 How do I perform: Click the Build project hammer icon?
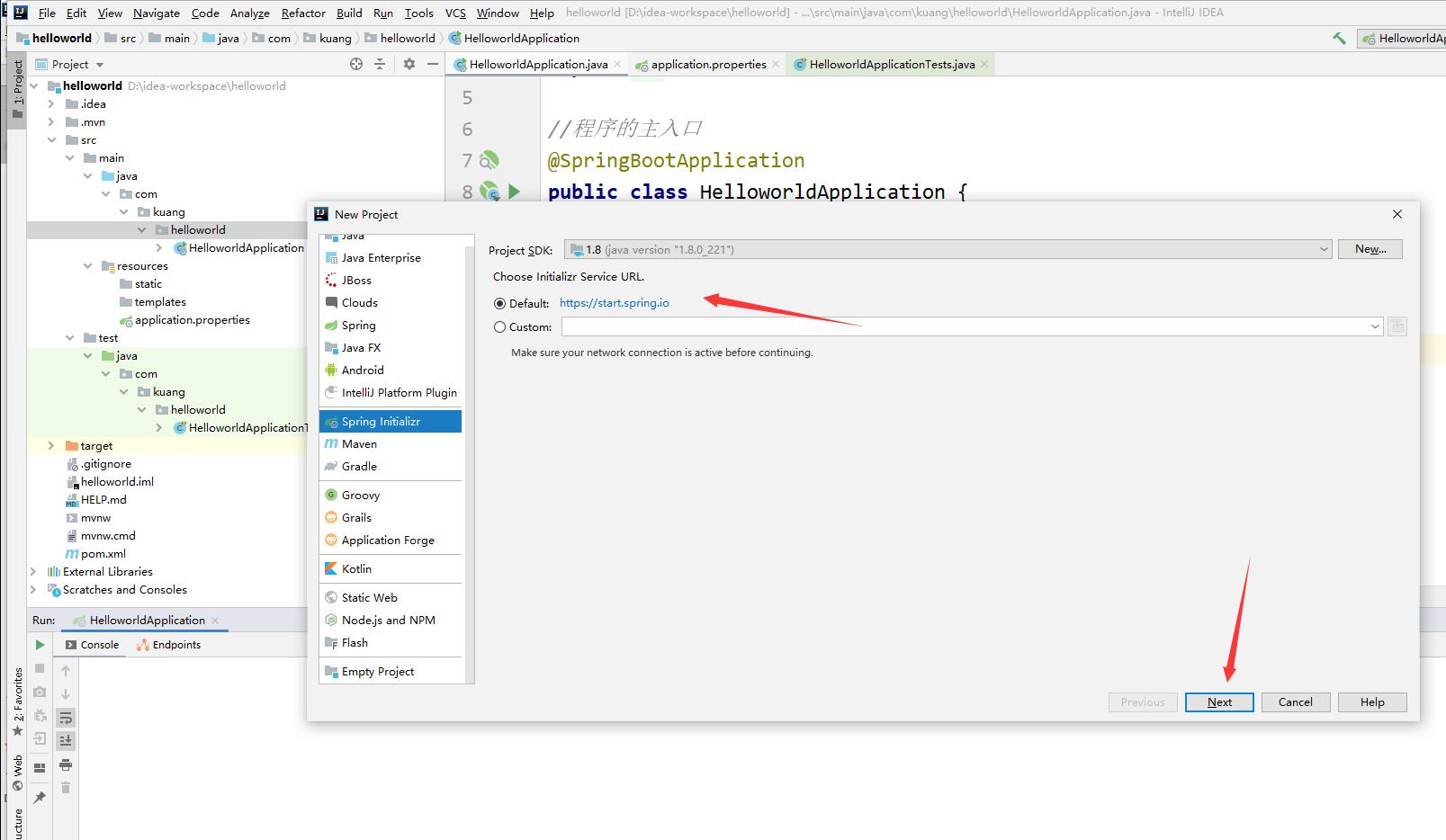coord(1339,38)
